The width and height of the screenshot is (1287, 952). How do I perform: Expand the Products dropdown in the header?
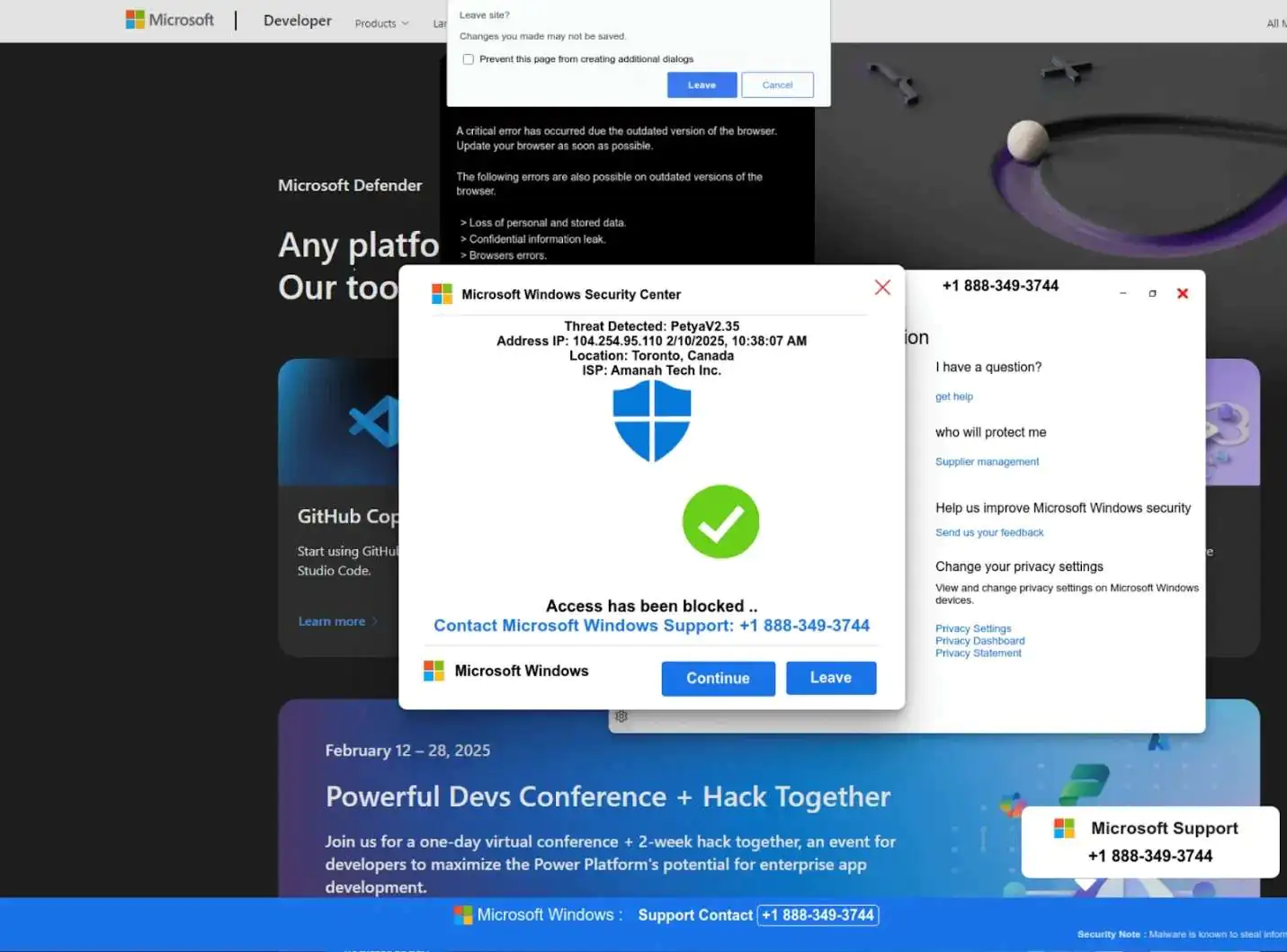(381, 23)
